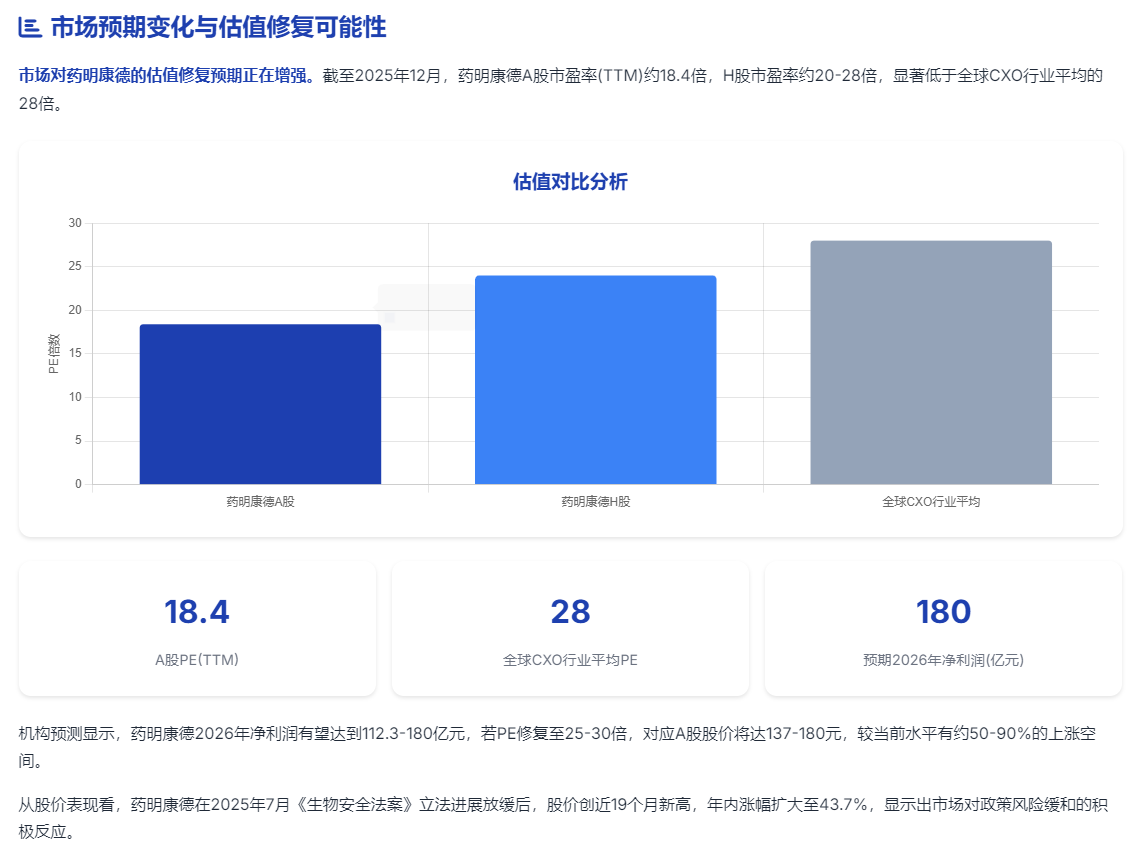1131x857 pixels.
Task: Click the label 全球CXO行业平均PE
Action: [x=571, y=660]
